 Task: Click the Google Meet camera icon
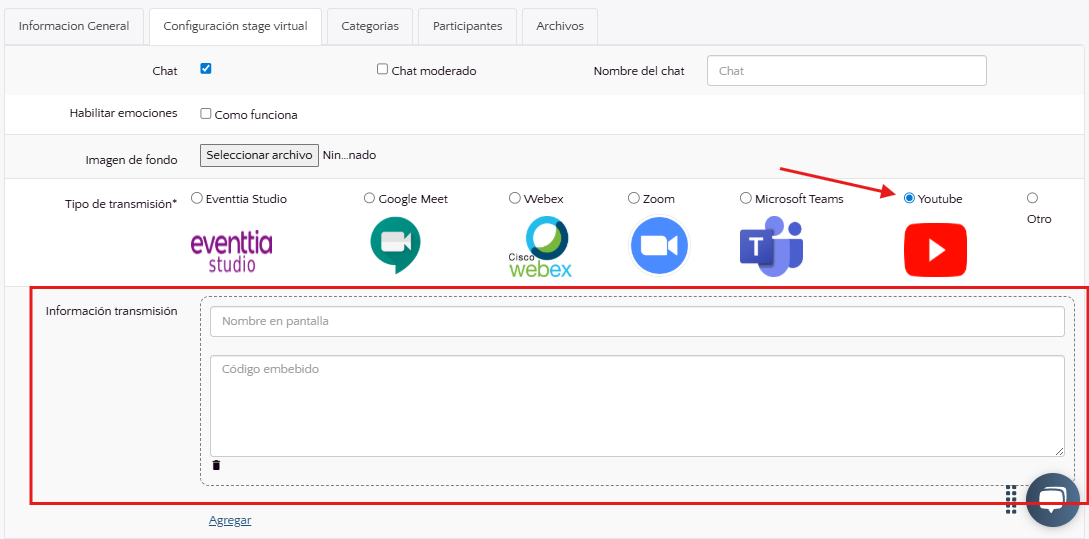click(395, 246)
